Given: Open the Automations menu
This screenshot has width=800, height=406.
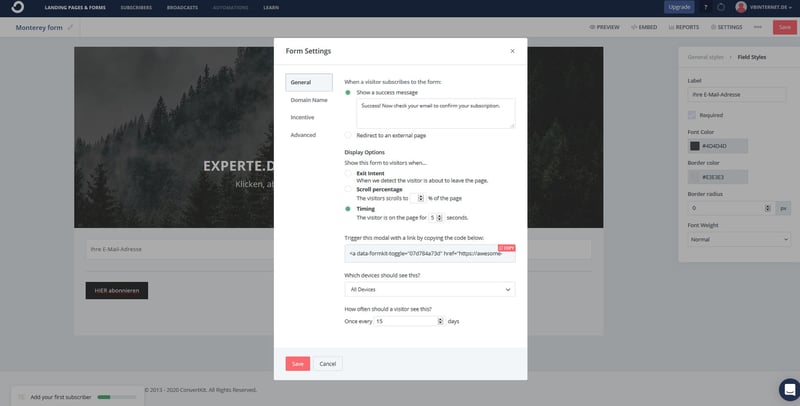Looking at the screenshot, I should coord(231,8).
